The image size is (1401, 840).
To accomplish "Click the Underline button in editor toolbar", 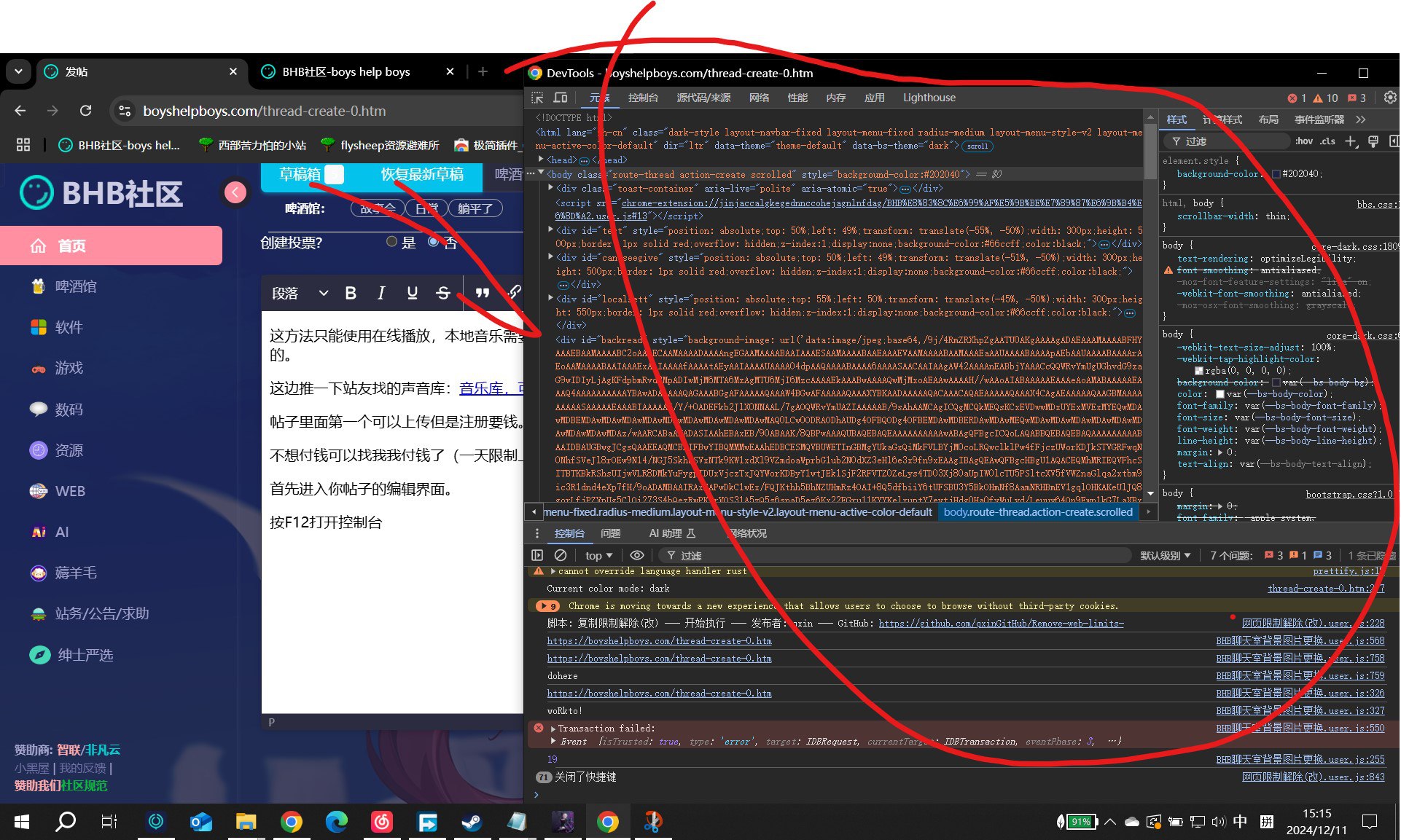I will pyautogui.click(x=412, y=293).
